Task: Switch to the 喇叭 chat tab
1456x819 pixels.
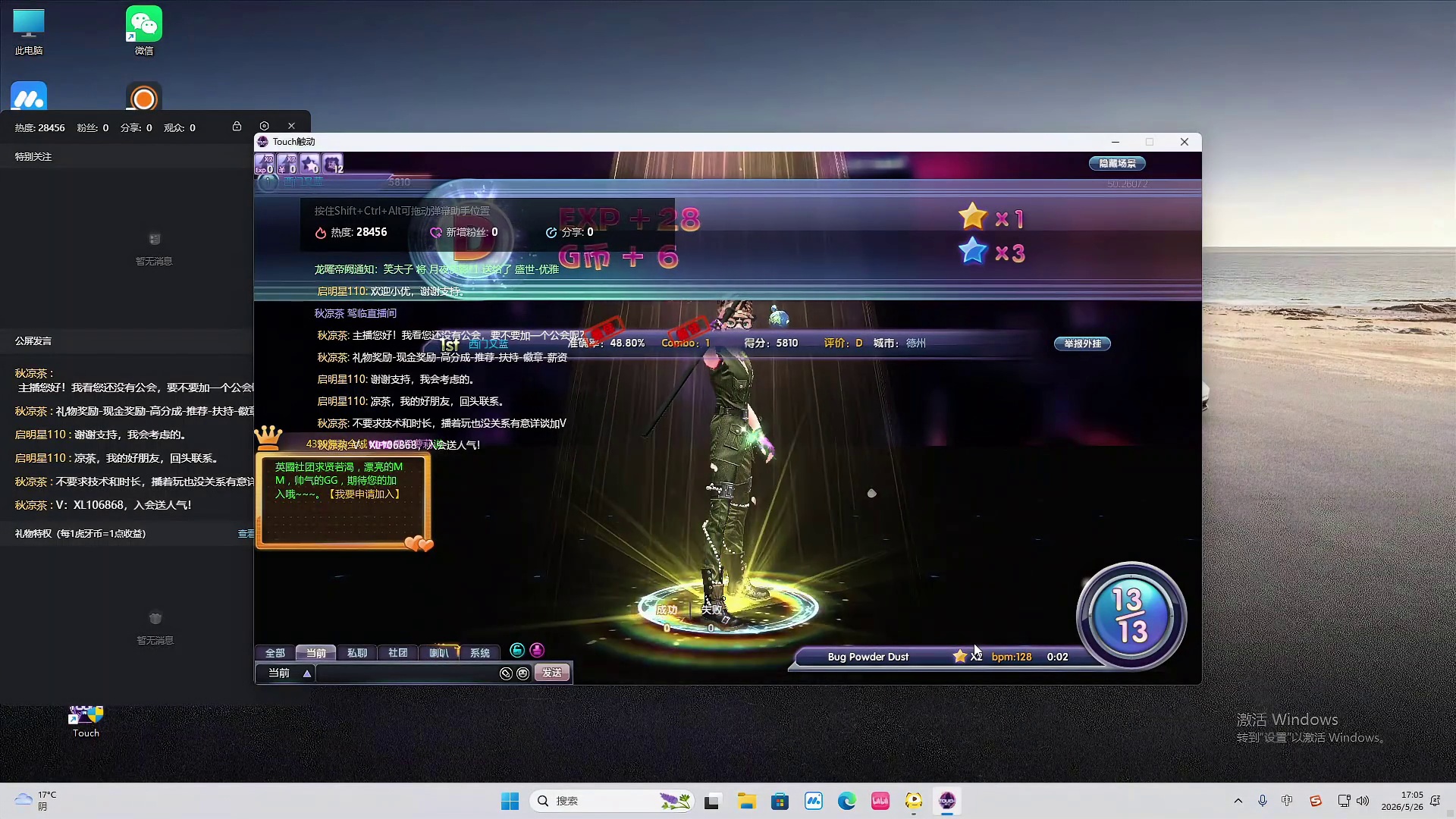Action: (438, 653)
